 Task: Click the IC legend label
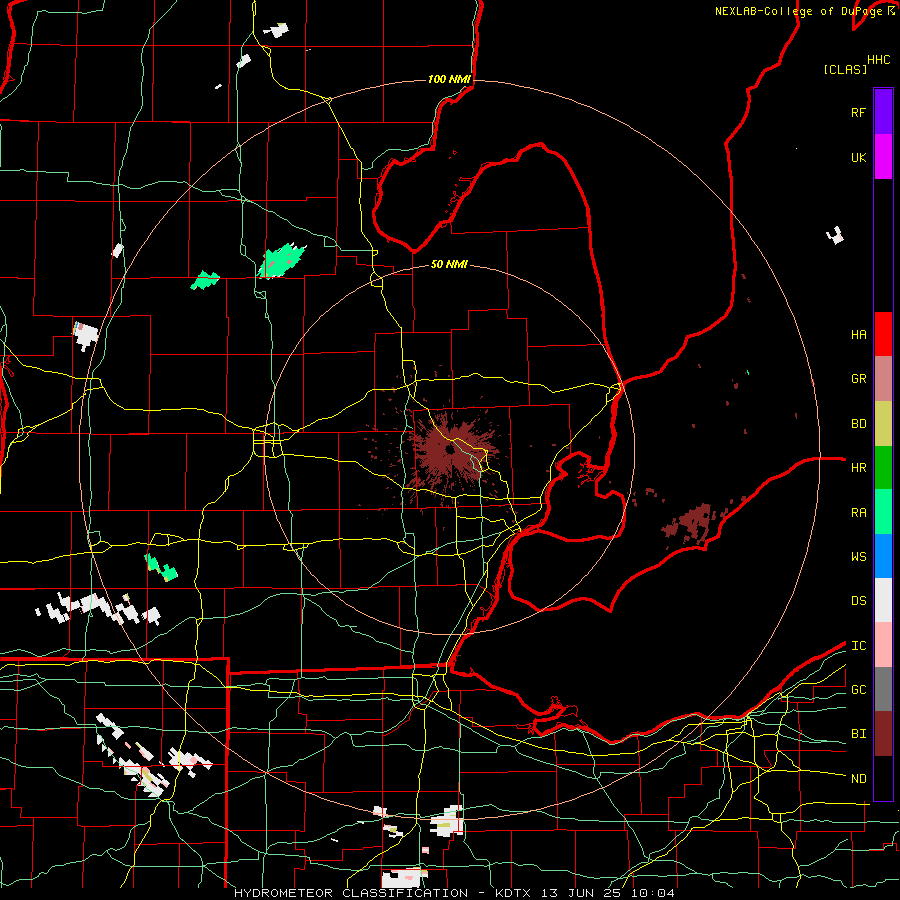[x=858, y=646]
